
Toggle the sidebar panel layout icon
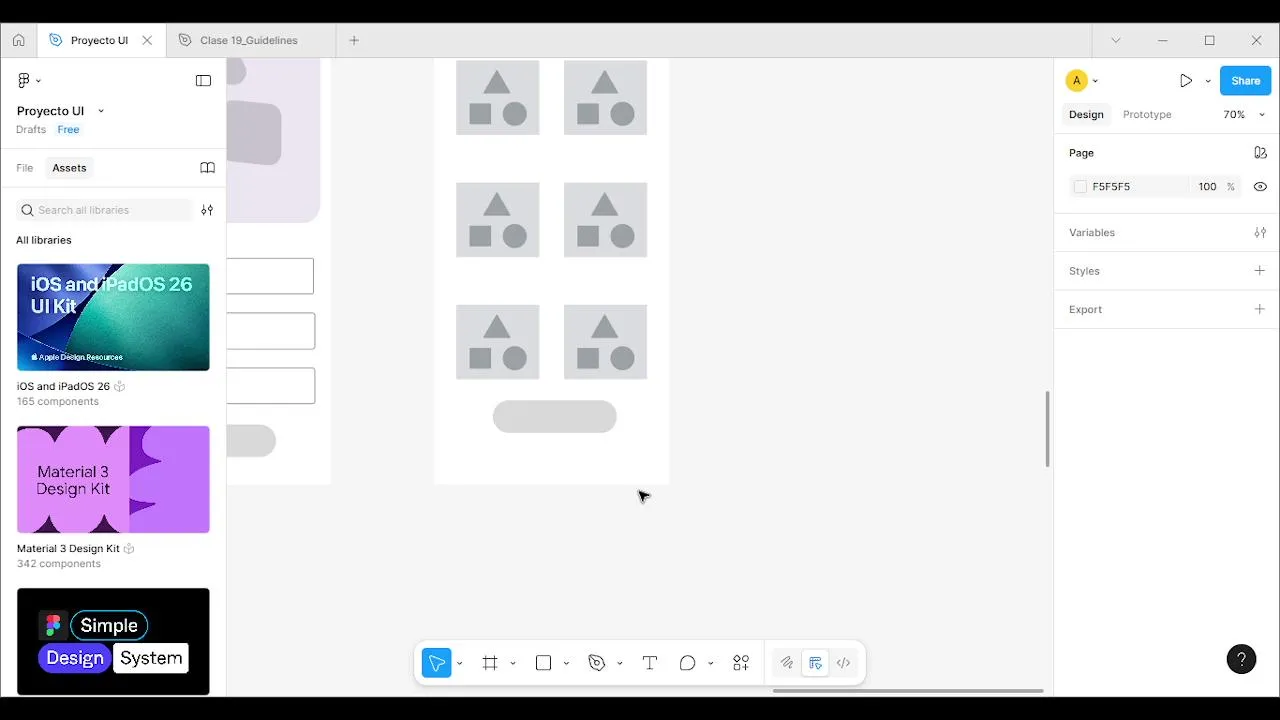(203, 80)
